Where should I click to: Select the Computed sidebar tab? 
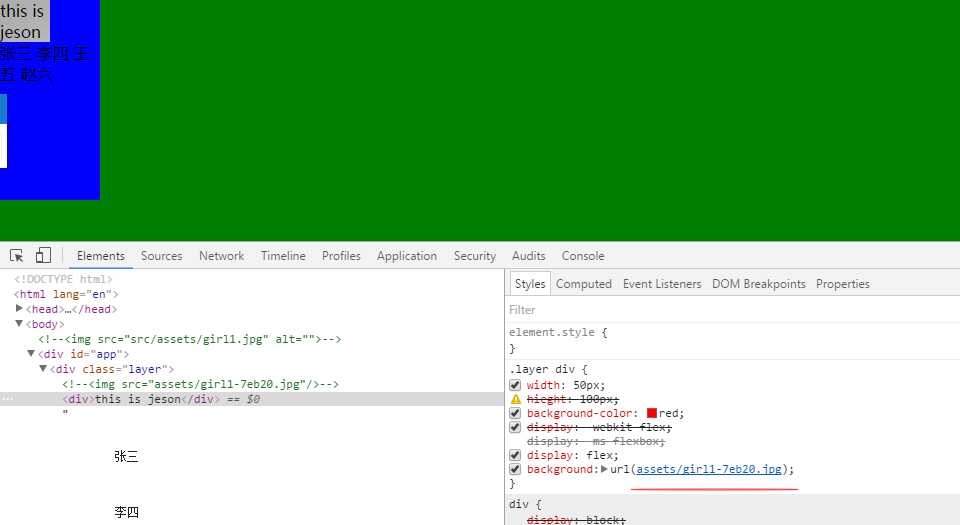[583, 284]
